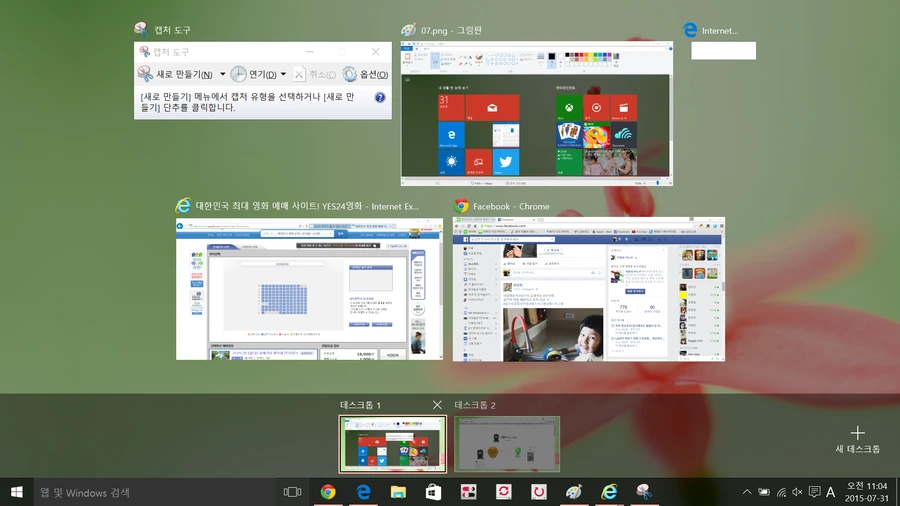Screen dimensions: 900x506
Task: Switch to YES24영화 Internet Explorer window thumbnail
Action: tap(309, 289)
